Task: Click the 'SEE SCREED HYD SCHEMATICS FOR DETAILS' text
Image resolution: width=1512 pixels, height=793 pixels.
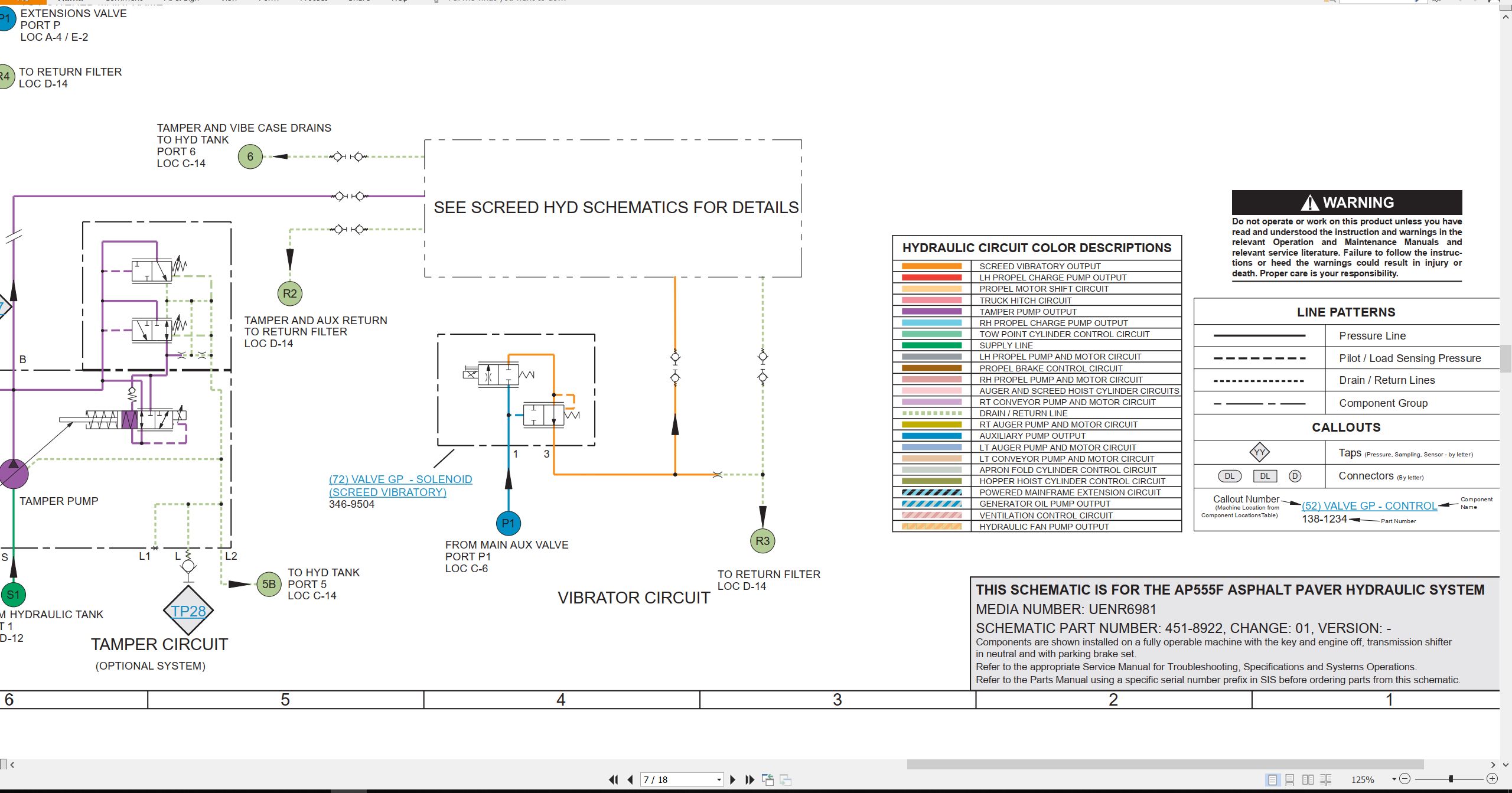Action: pyautogui.click(x=616, y=207)
